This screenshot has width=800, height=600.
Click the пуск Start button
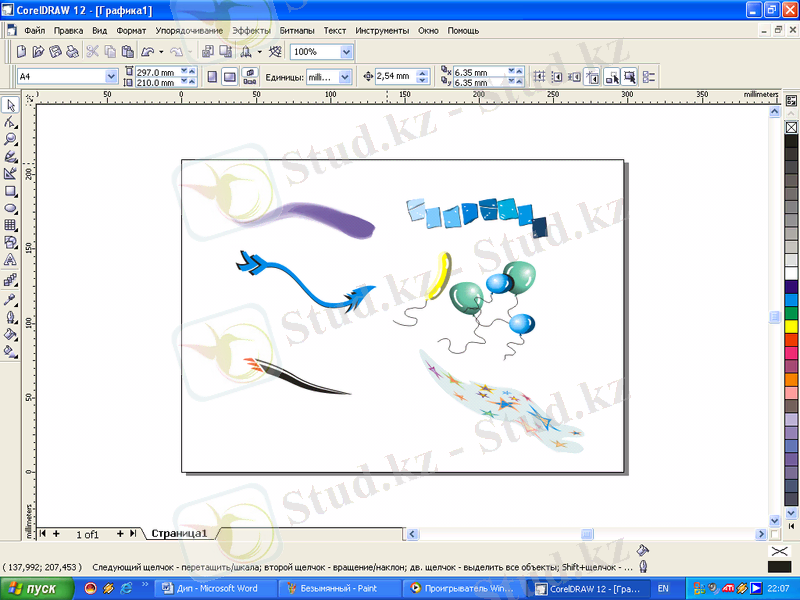tap(36, 589)
